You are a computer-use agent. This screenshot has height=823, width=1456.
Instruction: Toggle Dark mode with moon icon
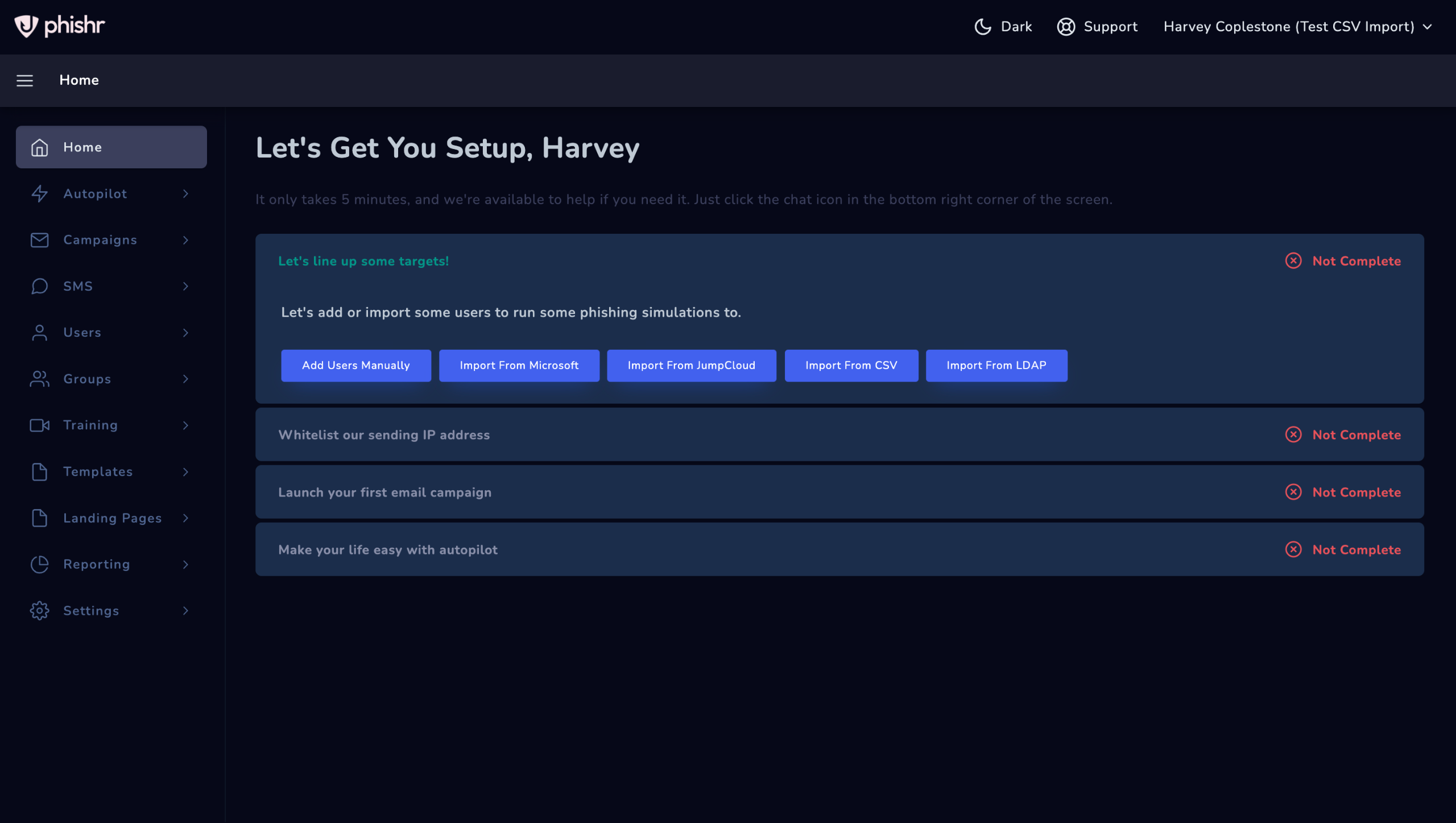(x=983, y=27)
